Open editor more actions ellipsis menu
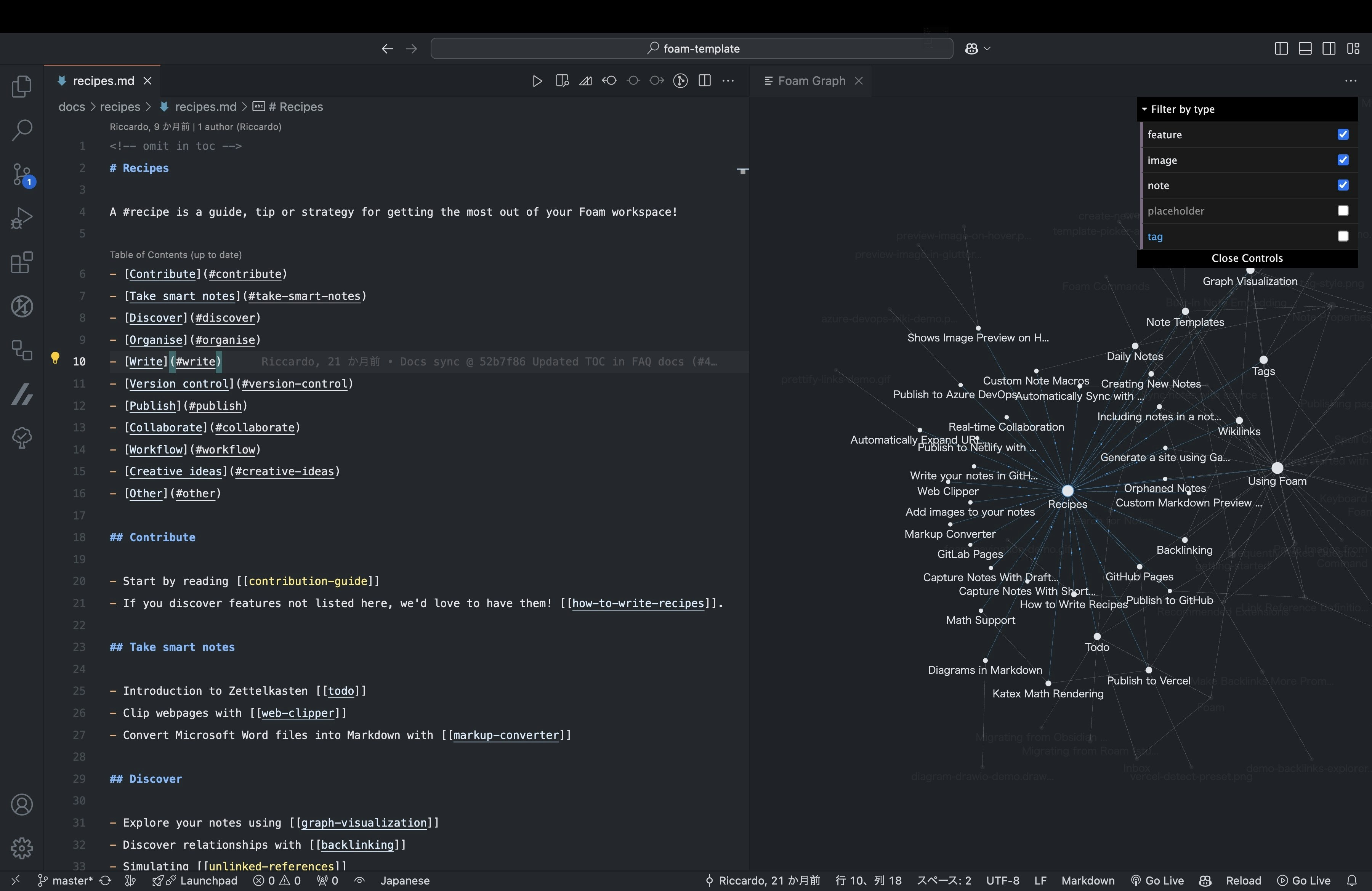This screenshot has width=1372, height=891. click(728, 81)
